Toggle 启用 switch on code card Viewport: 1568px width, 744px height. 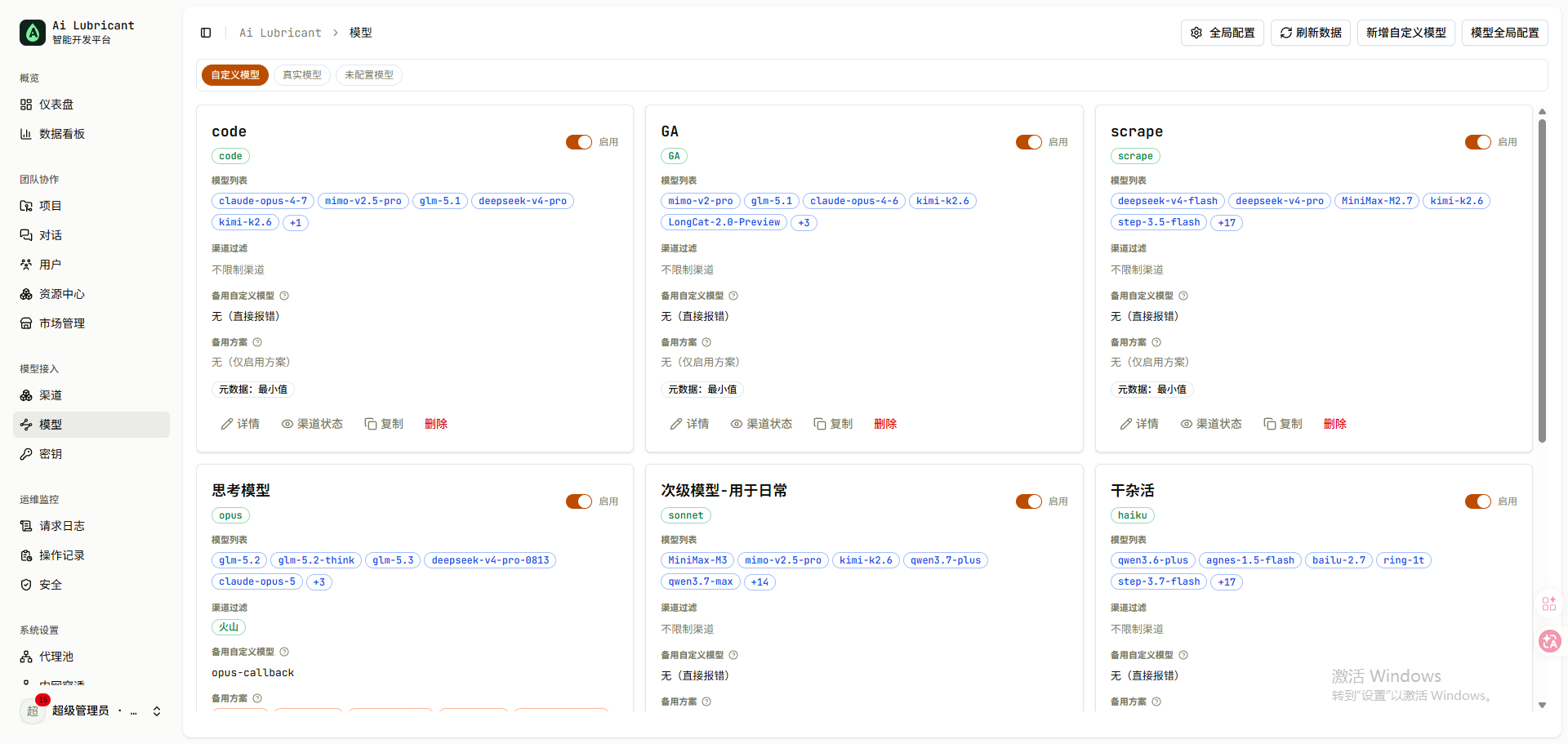click(x=579, y=142)
